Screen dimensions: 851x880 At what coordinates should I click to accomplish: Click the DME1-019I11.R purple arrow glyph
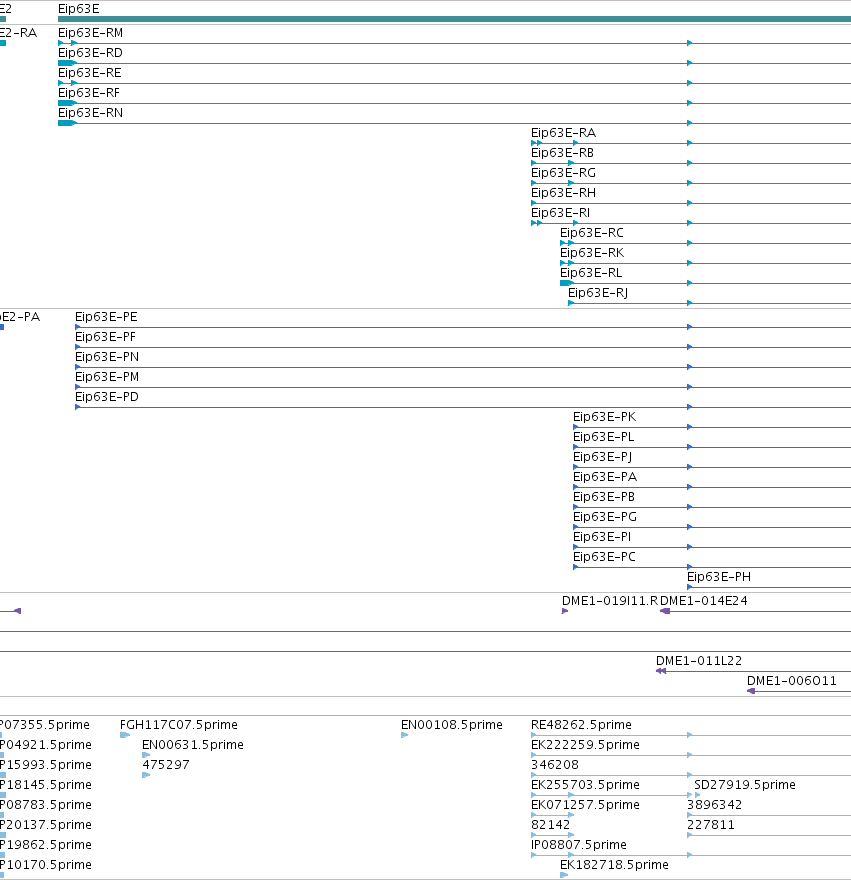[x=565, y=611]
